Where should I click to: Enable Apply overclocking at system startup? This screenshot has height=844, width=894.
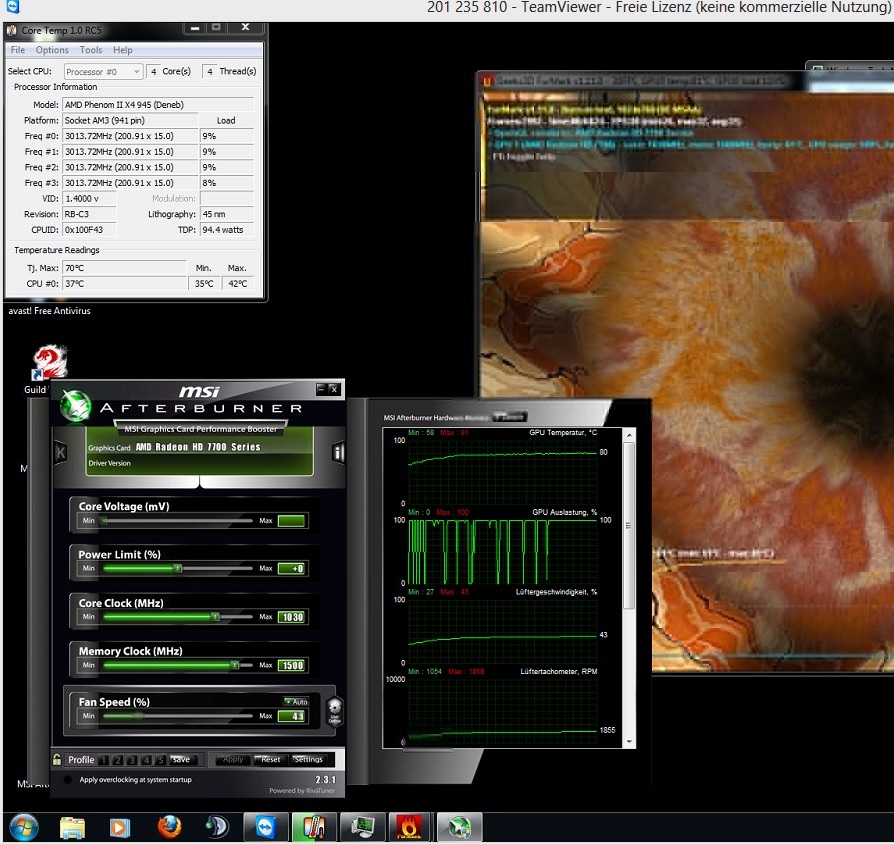pos(68,780)
